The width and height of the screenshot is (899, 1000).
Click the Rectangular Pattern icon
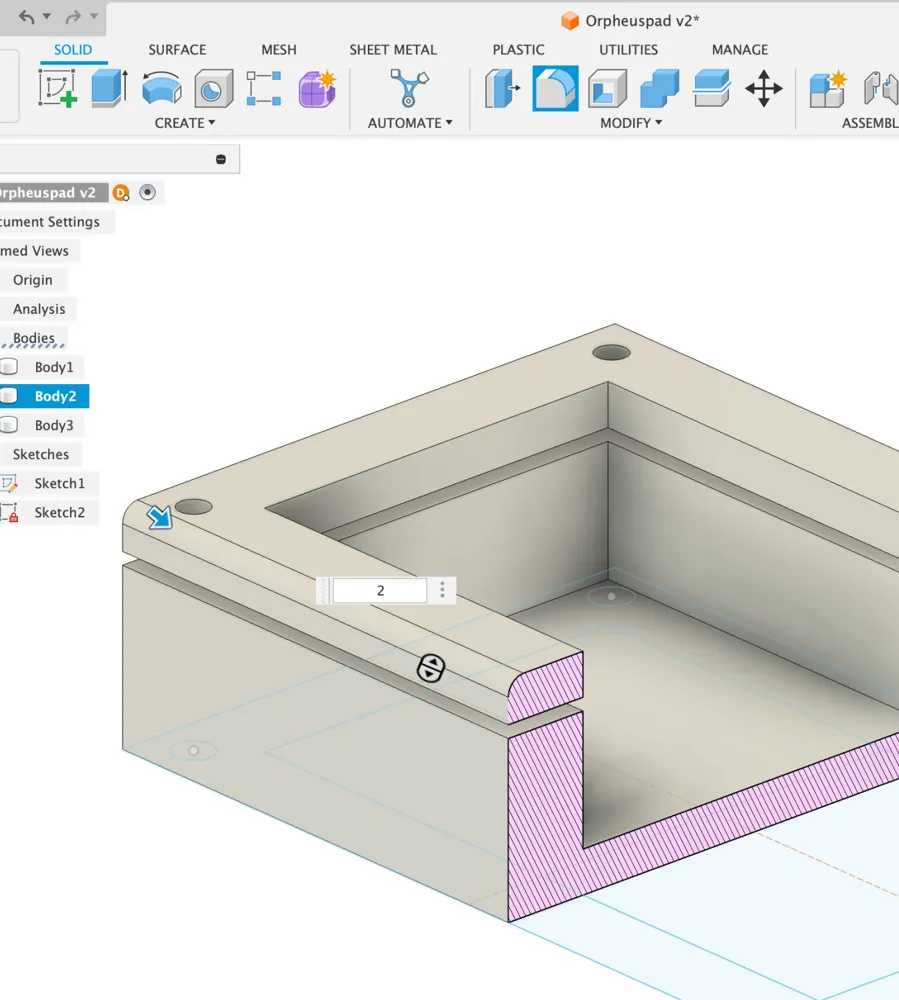tap(264, 88)
